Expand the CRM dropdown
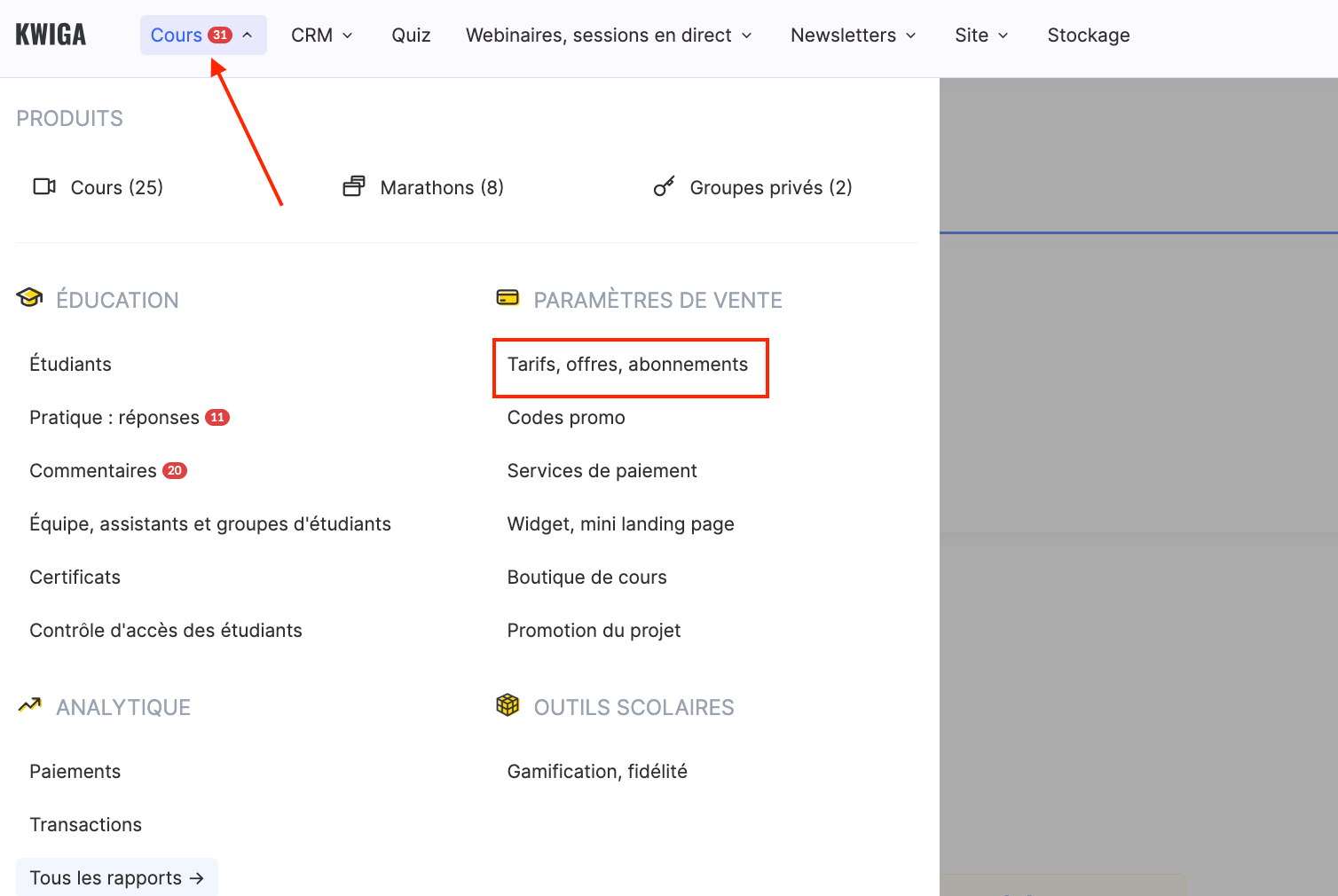The image size is (1338, 896). pyautogui.click(x=321, y=35)
